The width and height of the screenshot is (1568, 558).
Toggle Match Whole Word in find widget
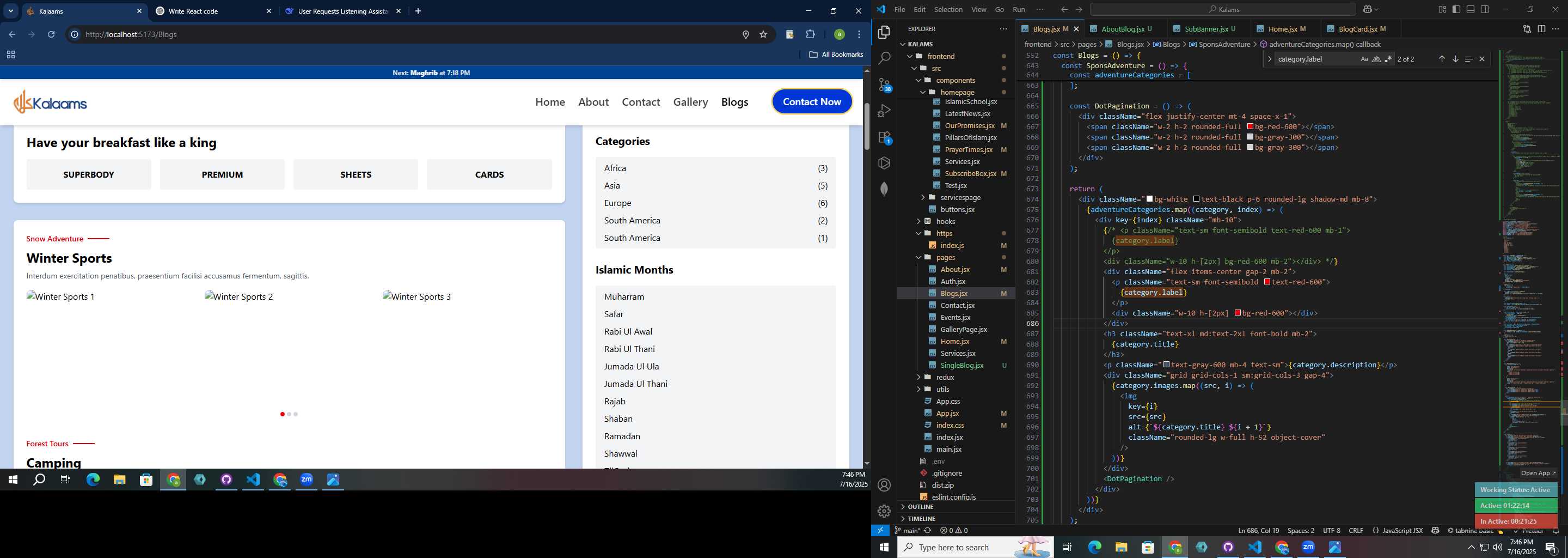(x=1376, y=59)
